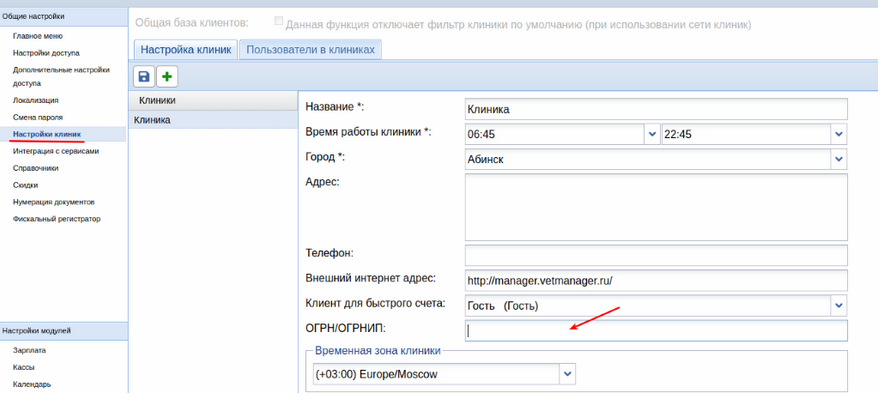
Task: Expand the Город city dropdown
Action: (x=838, y=158)
